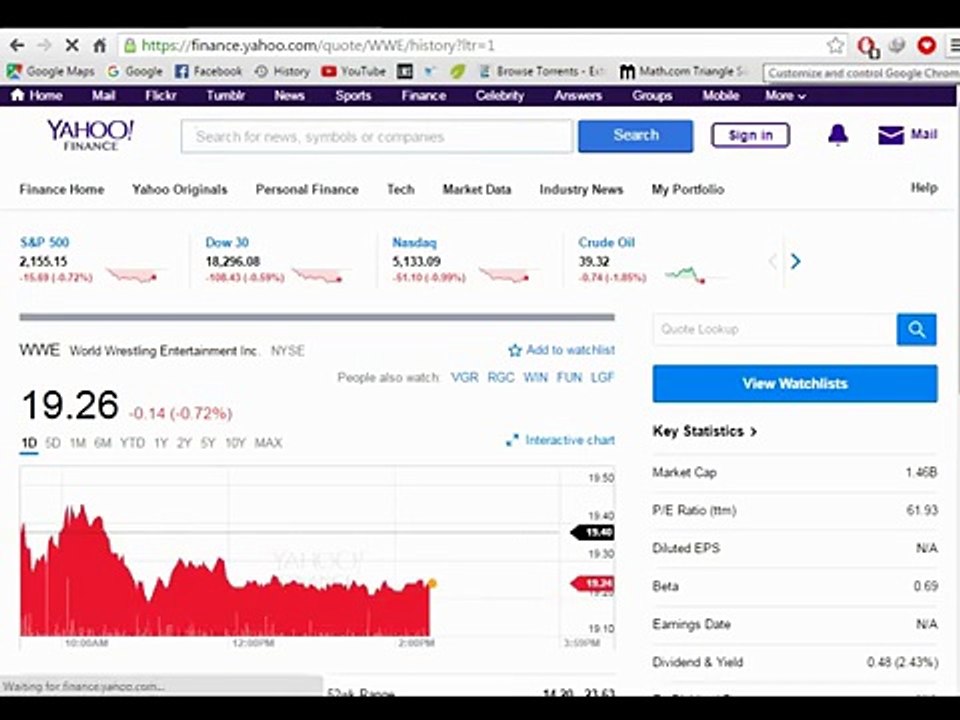Select the 1M chart range

point(77,443)
